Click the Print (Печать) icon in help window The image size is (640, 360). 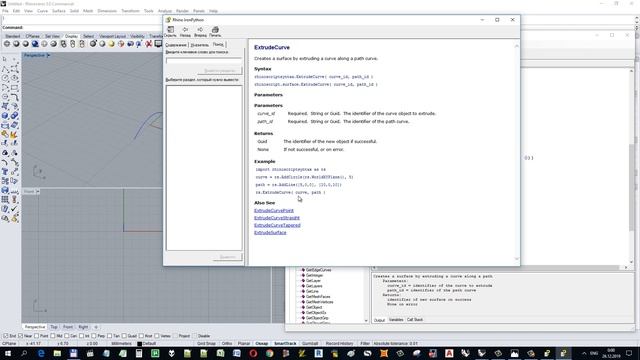pos(215,30)
